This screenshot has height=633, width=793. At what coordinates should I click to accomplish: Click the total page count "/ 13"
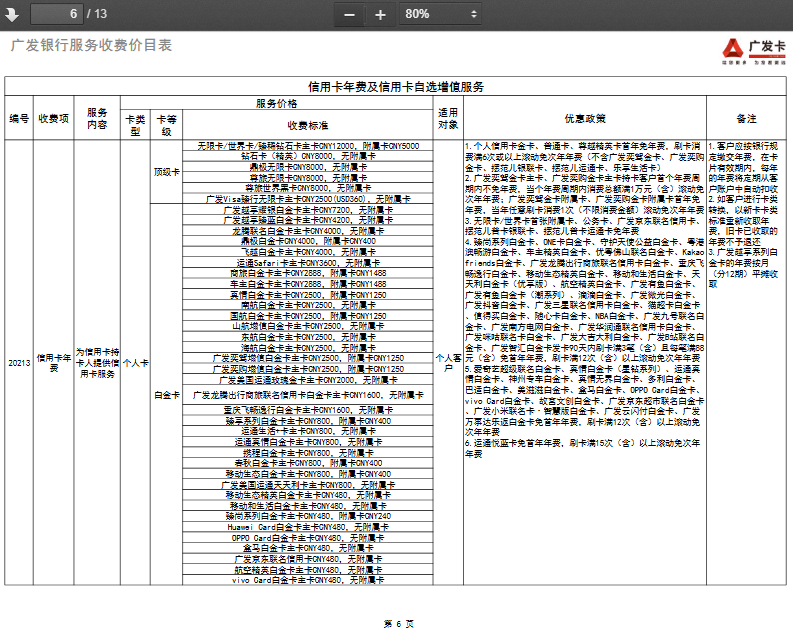[97, 14]
